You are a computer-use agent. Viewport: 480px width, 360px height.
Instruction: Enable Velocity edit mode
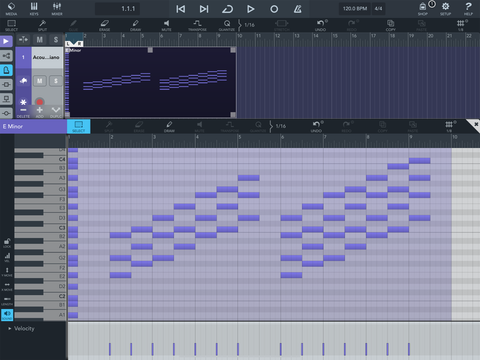[7, 257]
